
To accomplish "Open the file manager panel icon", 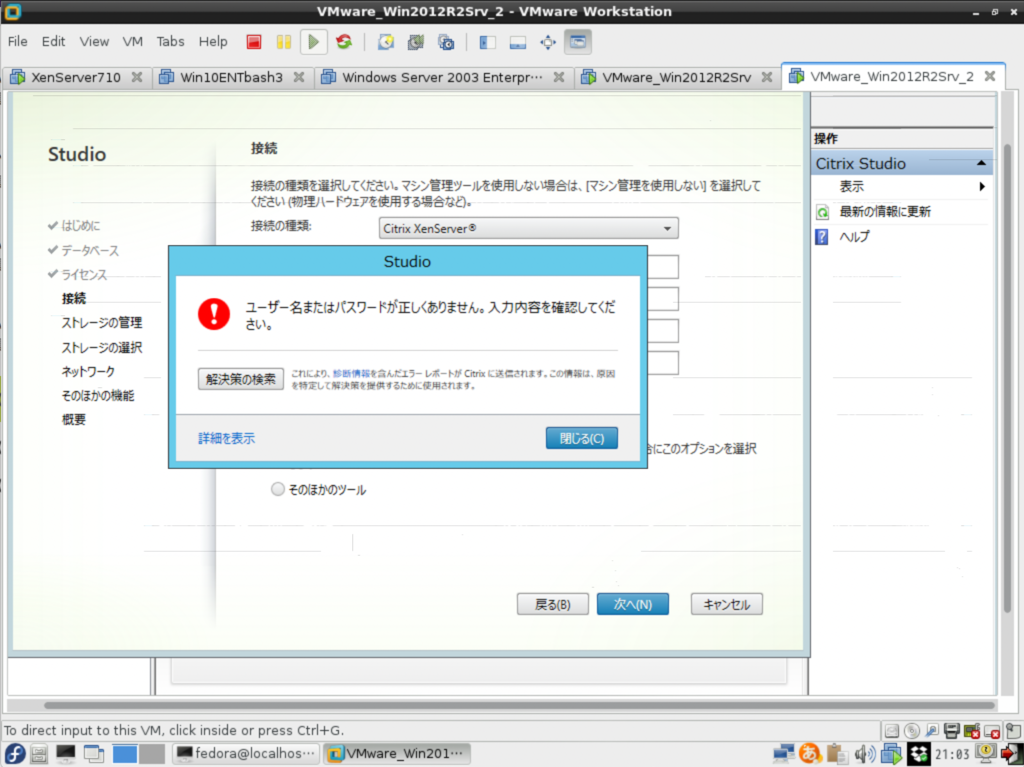I will click(x=39, y=753).
